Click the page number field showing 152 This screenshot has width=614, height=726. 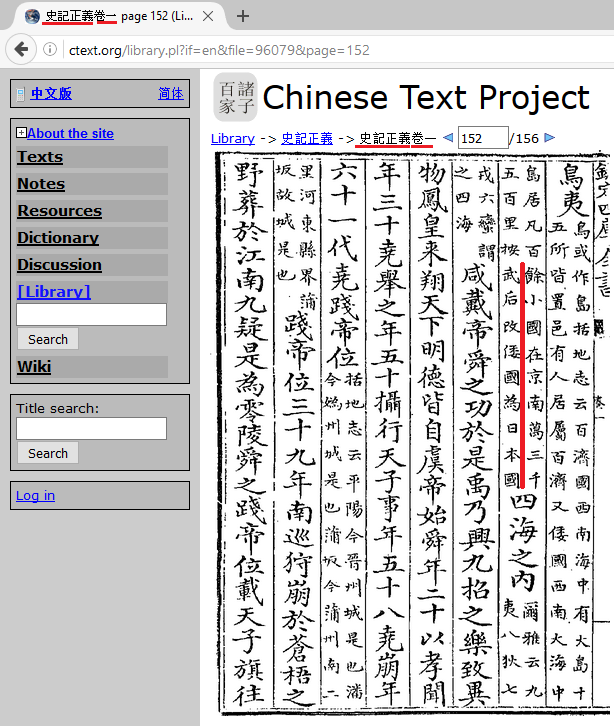point(482,138)
